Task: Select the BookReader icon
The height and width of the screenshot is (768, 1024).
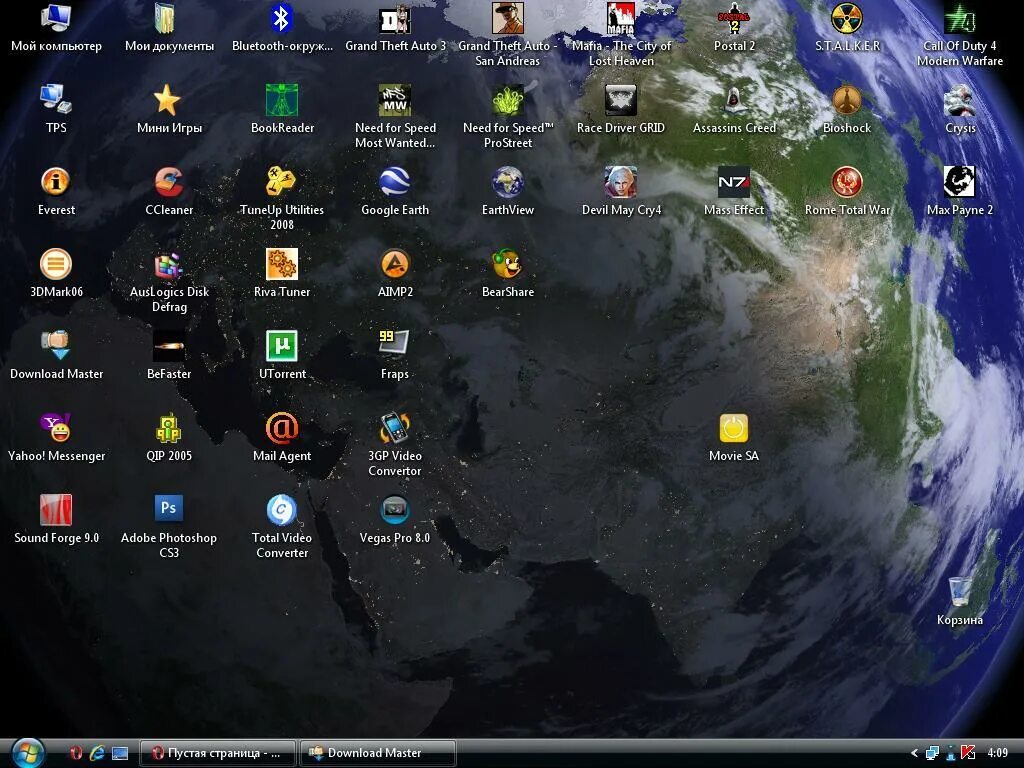Action: pyautogui.click(x=282, y=100)
